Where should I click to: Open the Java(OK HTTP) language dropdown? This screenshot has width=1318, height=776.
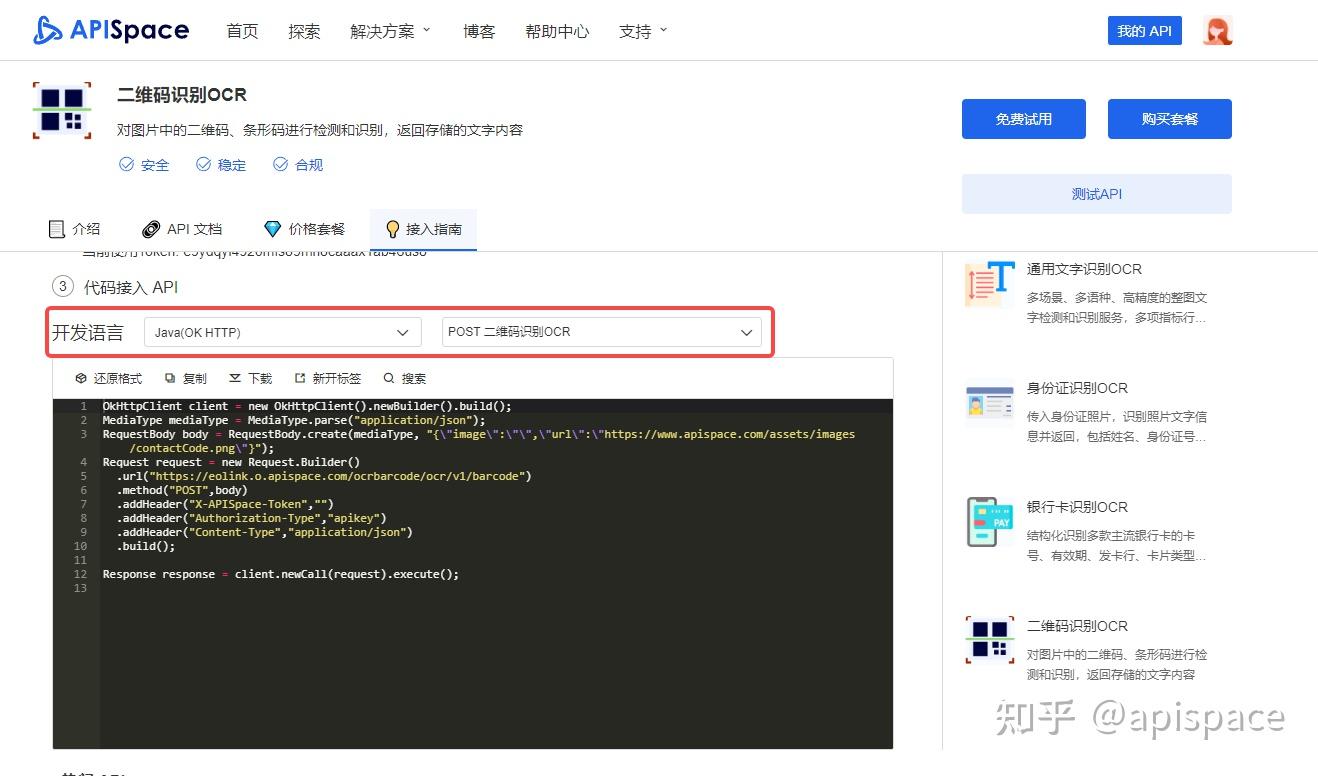282,332
